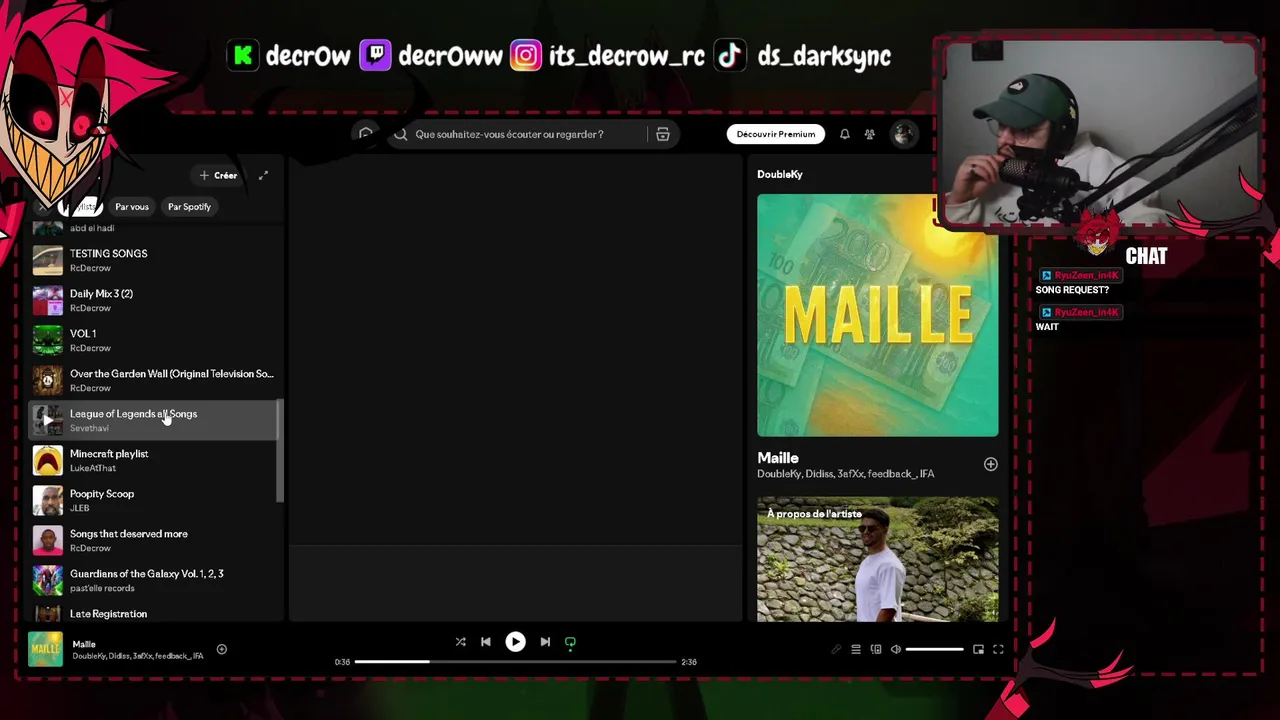The image size is (1280, 720).
Task: Open the mini player
Action: (978, 649)
